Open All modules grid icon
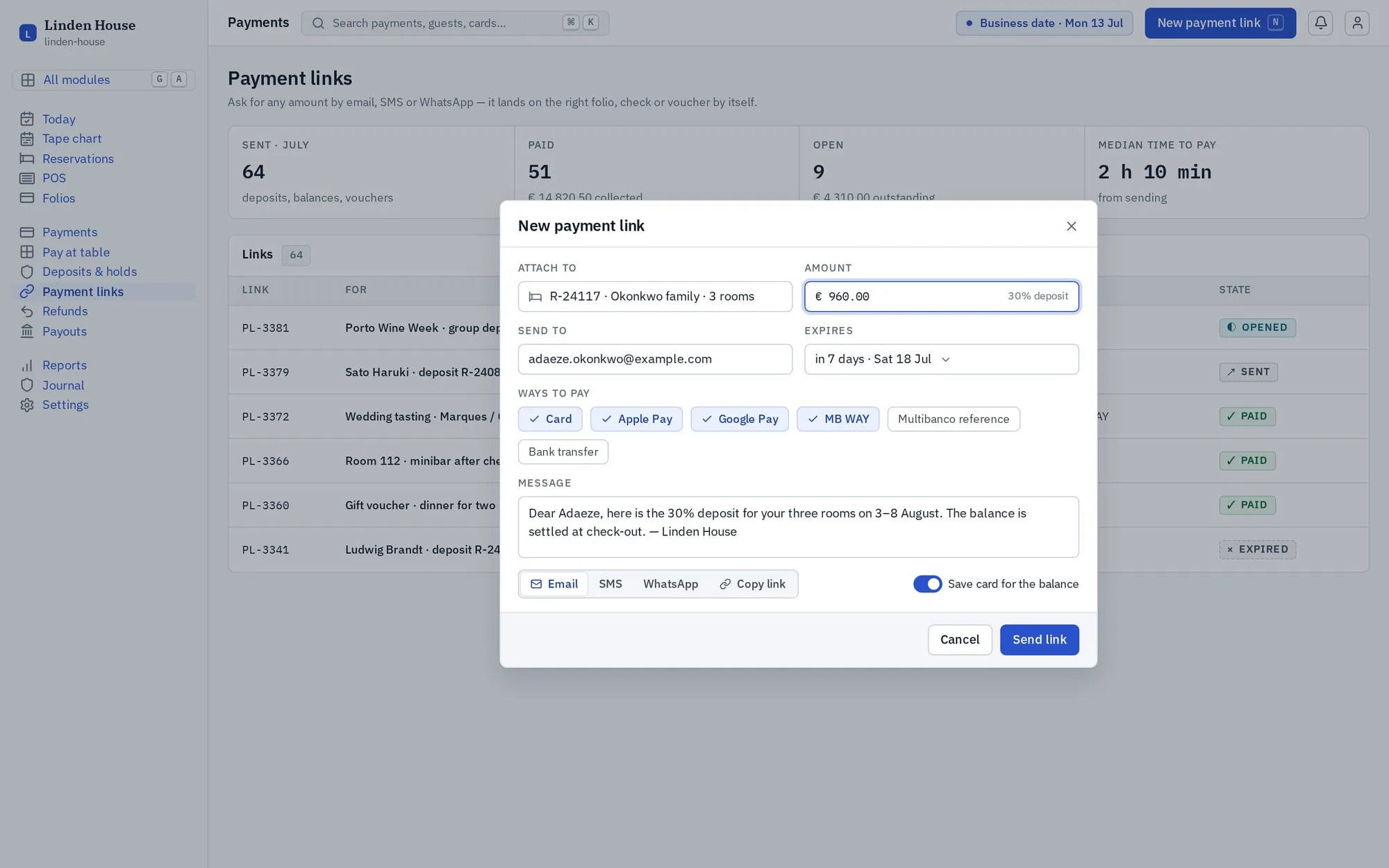Image resolution: width=1389 pixels, height=868 pixels. 28,80
